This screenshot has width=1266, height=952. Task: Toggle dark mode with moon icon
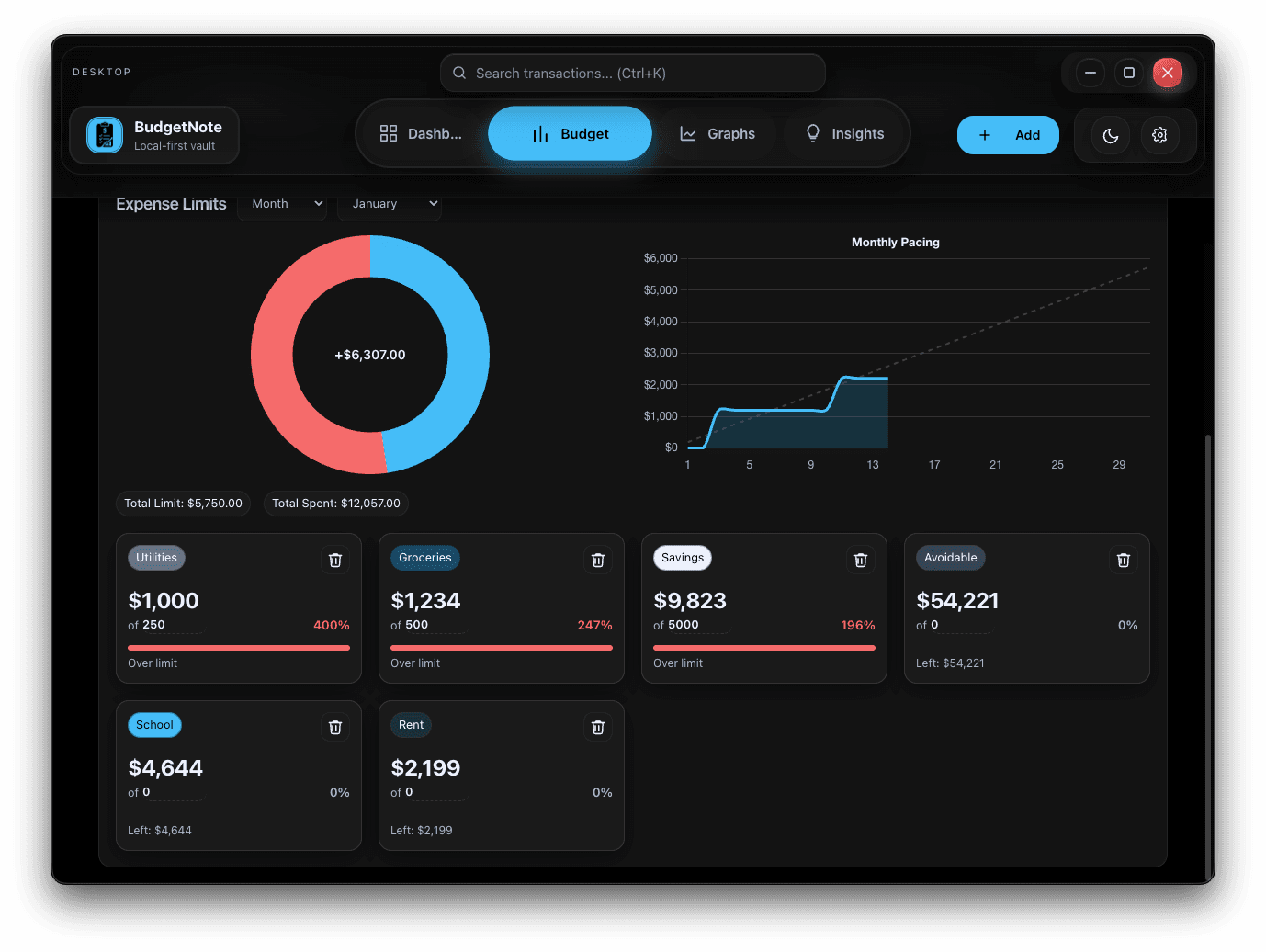tap(1111, 135)
